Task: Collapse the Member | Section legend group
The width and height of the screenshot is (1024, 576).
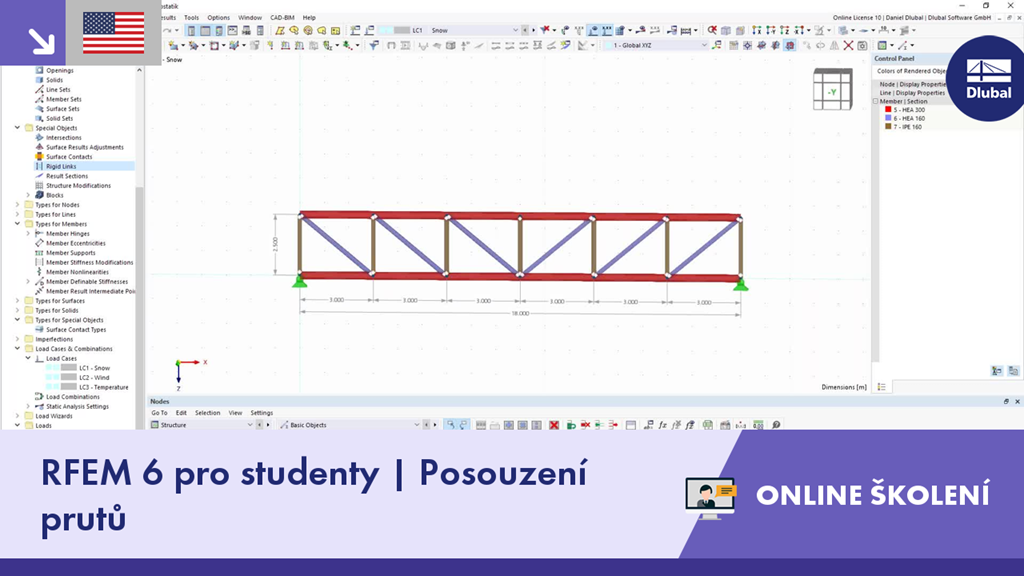Action: 876,101
